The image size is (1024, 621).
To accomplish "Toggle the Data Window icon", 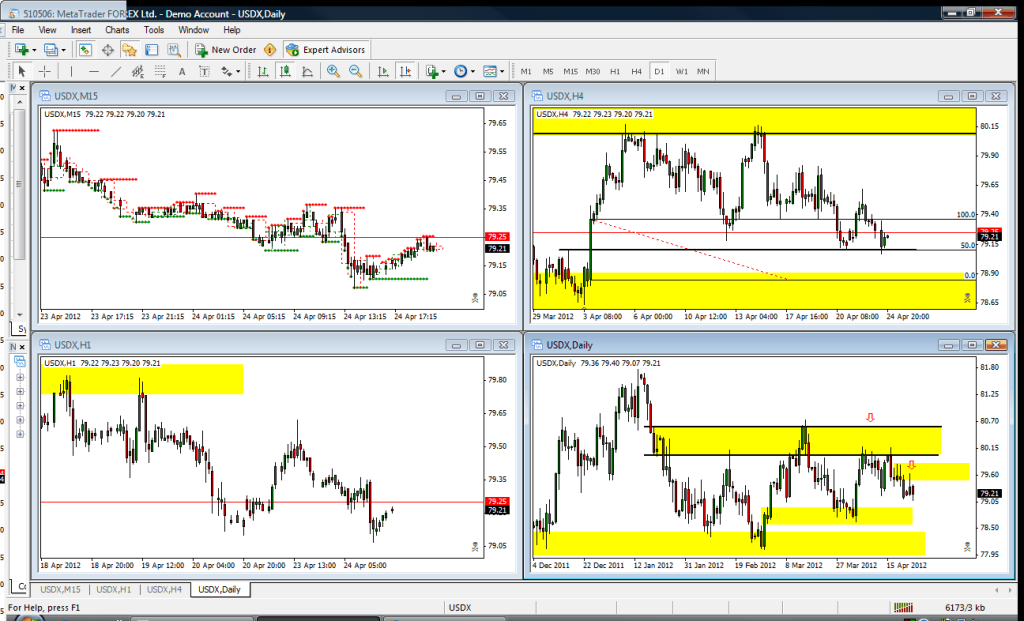I will point(107,50).
